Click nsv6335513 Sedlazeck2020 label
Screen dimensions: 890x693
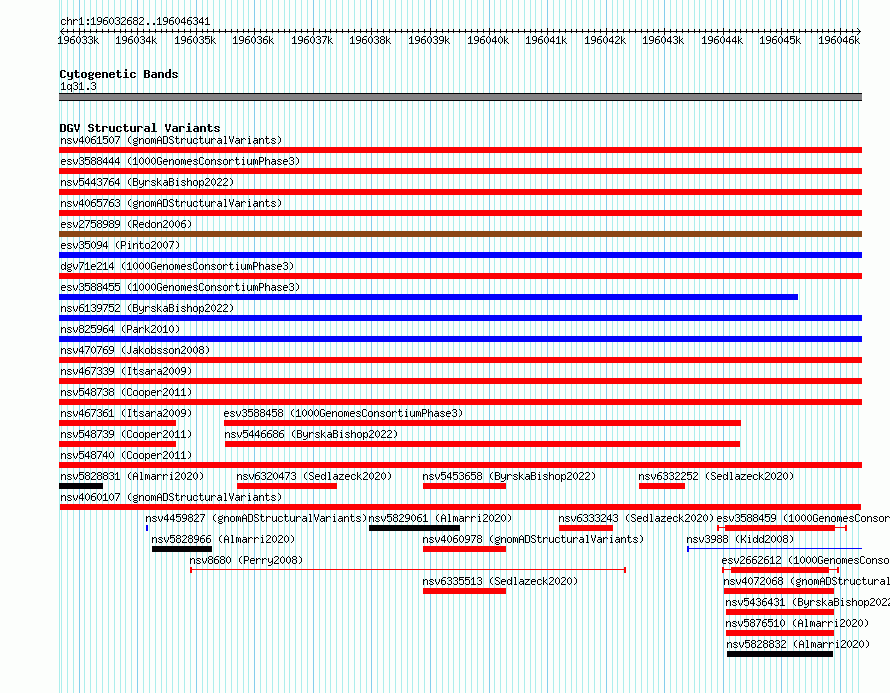pos(500,581)
